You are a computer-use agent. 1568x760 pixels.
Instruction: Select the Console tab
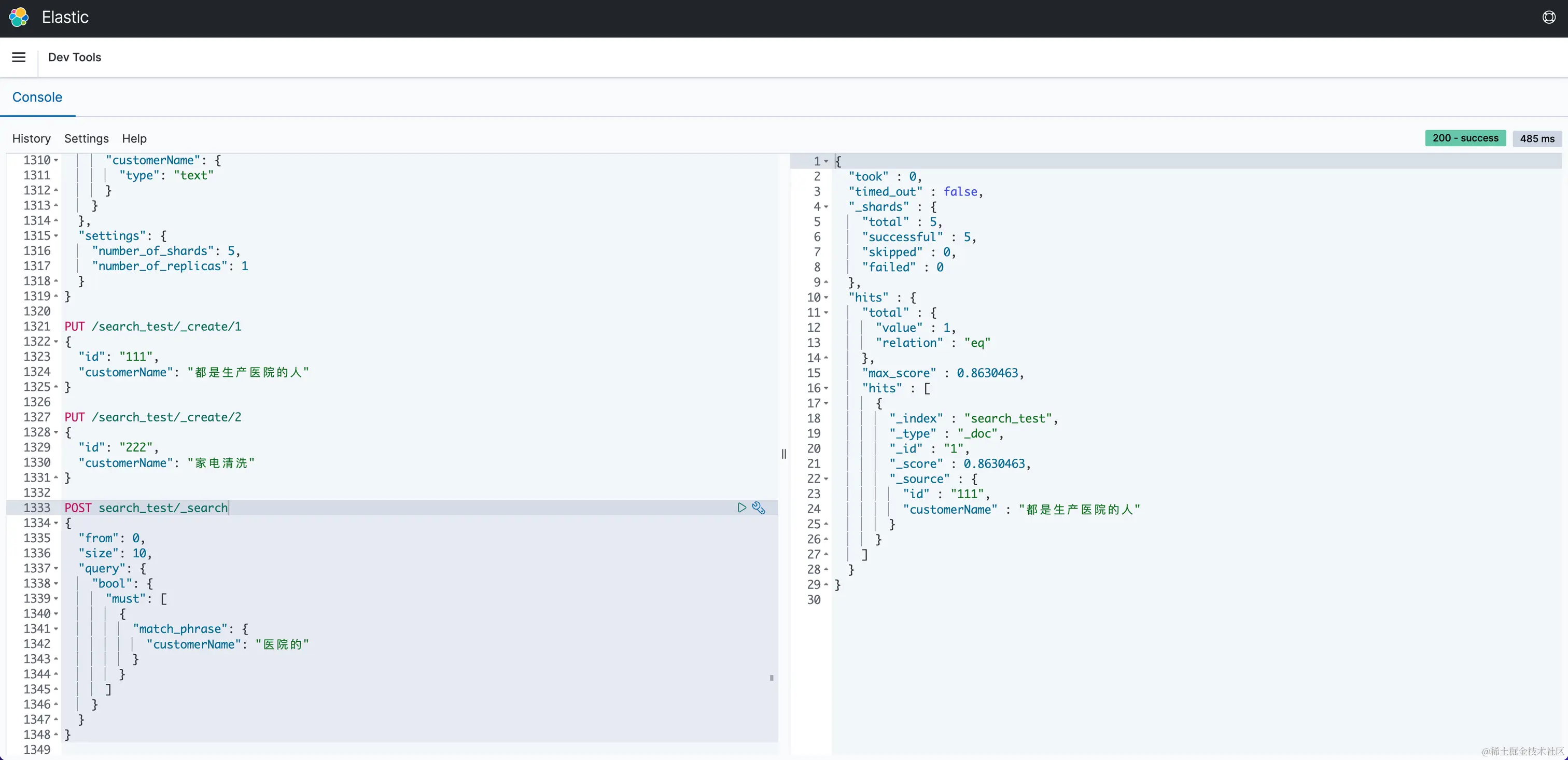(x=37, y=97)
